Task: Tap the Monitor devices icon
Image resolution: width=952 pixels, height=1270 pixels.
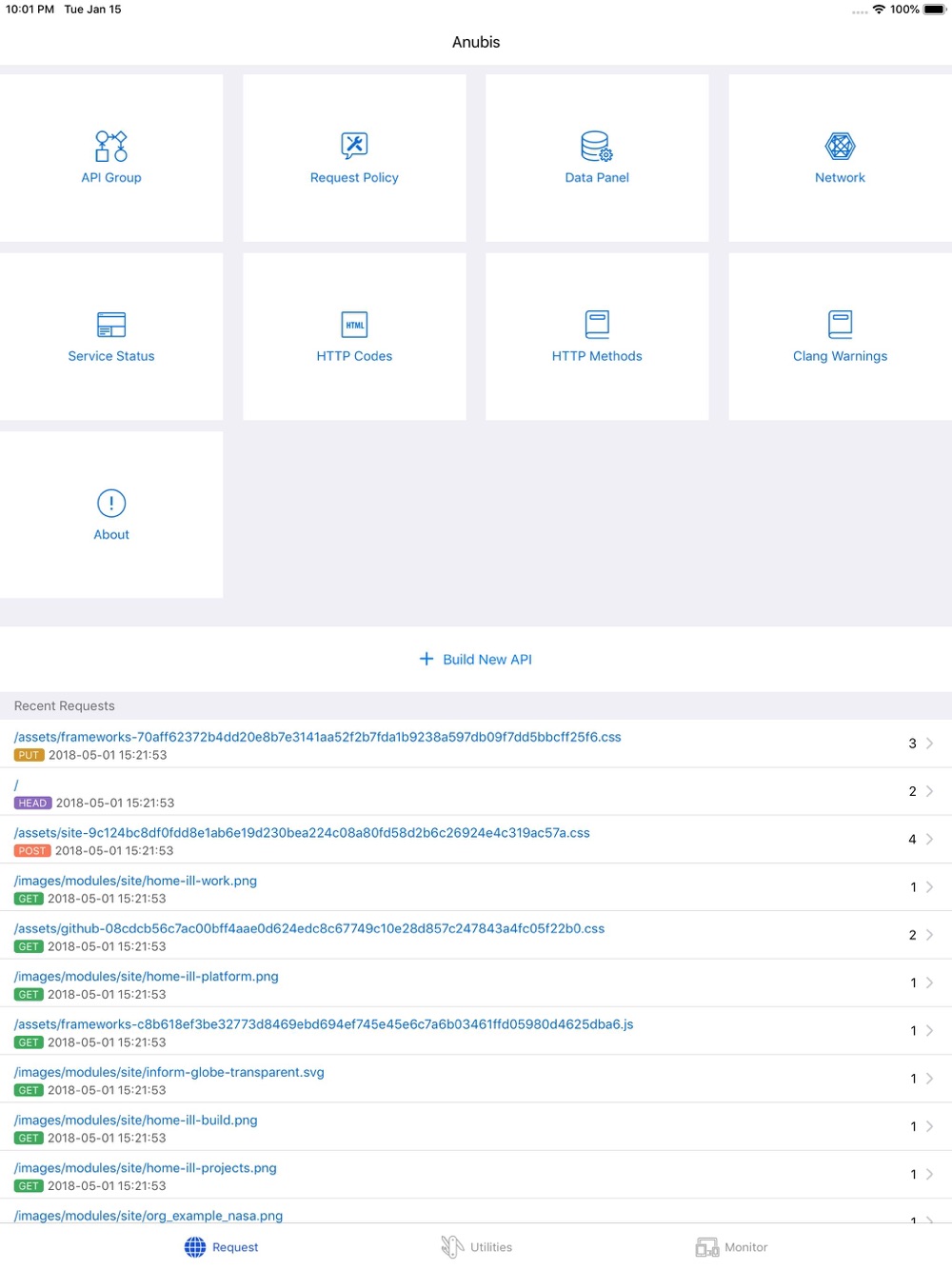Action: pos(707,1247)
